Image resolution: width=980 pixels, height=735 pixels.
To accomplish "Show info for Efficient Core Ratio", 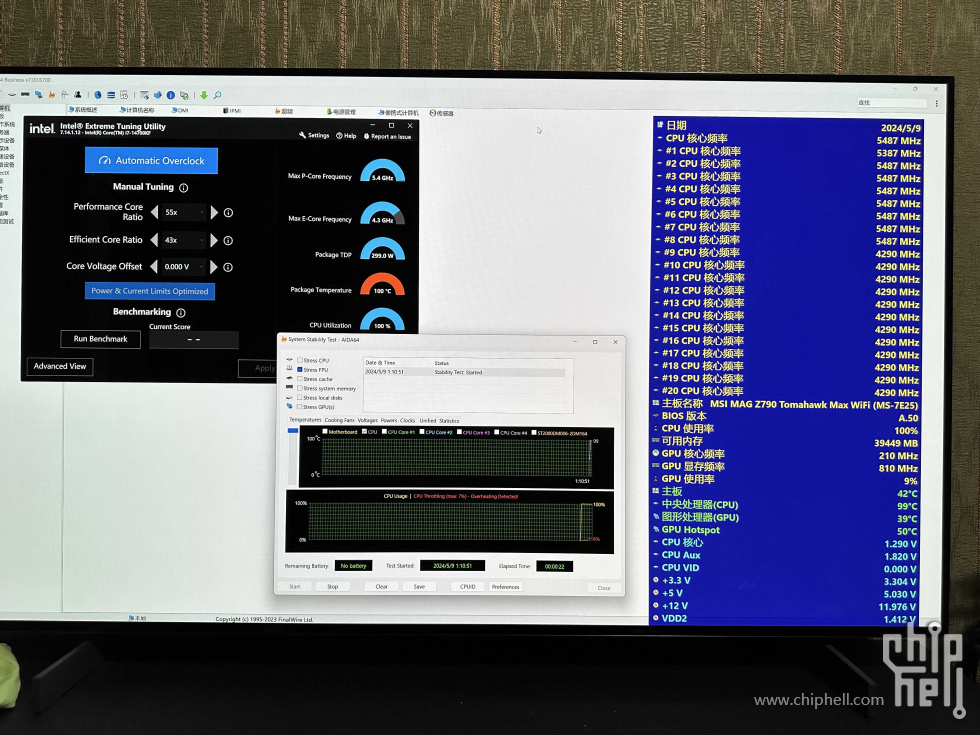I will (228, 240).
